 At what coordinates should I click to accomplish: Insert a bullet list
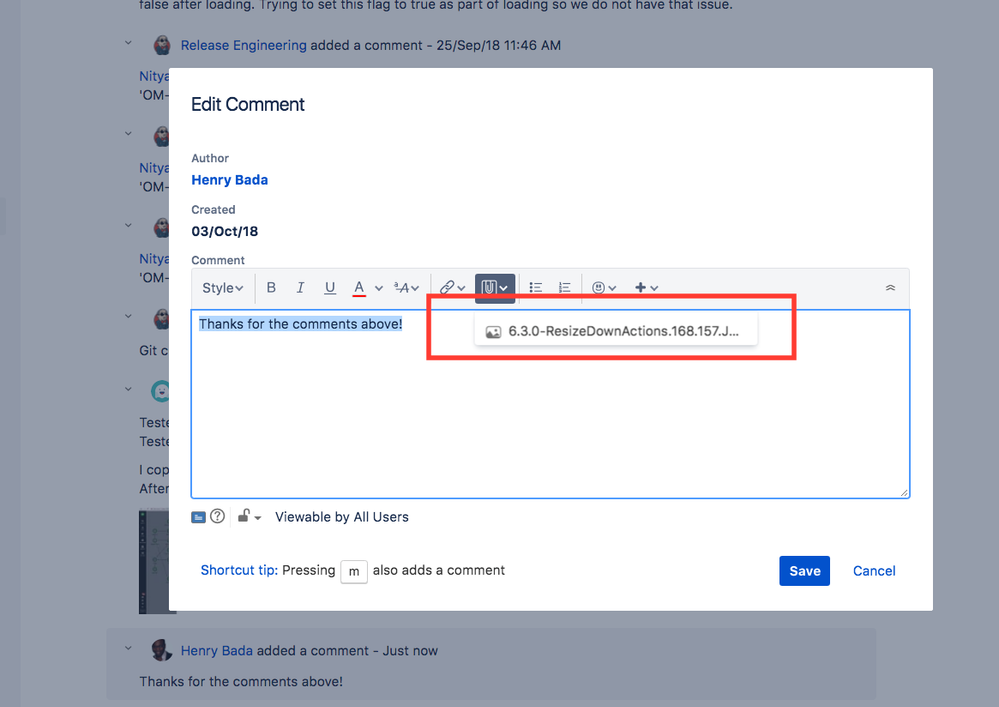[x=535, y=288]
